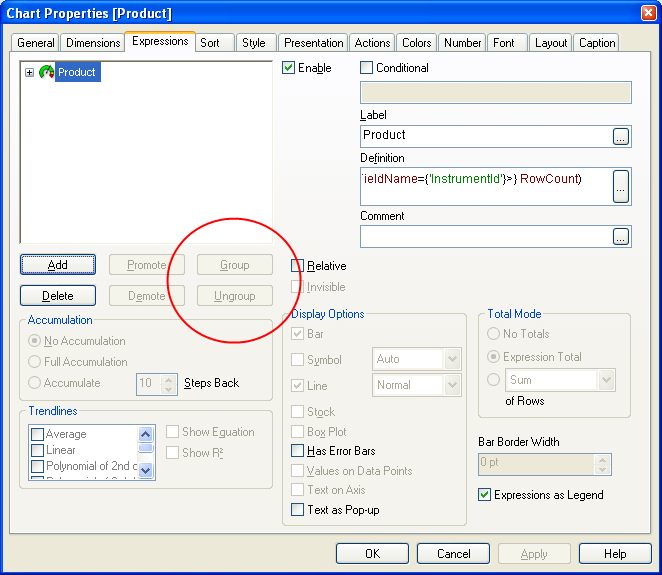The width and height of the screenshot is (662, 575).
Task: Switch to the General tab
Action: click(35, 43)
